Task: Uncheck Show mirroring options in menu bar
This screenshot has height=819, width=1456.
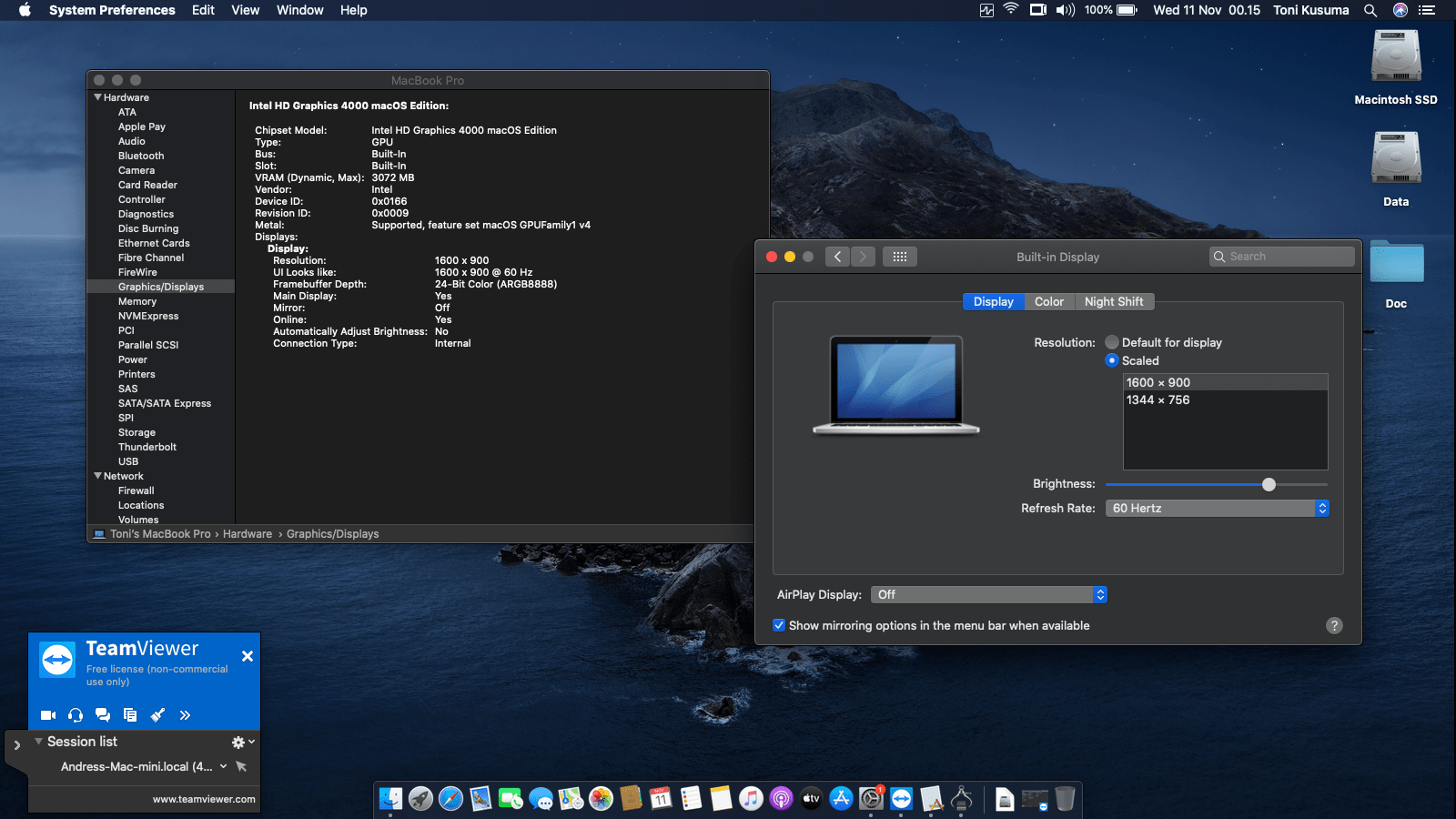Action: click(x=779, y=625)
